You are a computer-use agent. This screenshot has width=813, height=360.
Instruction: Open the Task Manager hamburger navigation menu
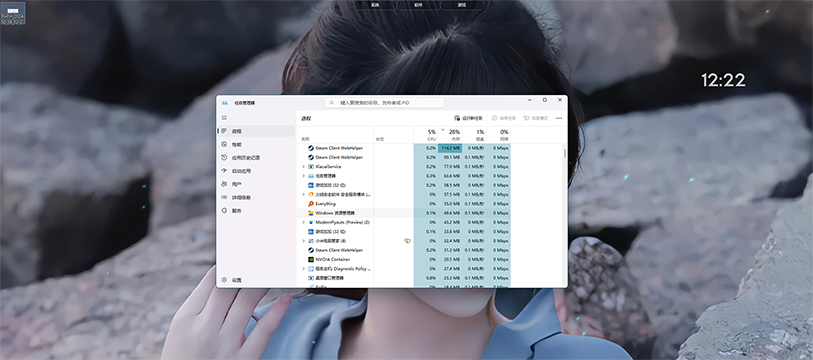[x=224, y=118]
